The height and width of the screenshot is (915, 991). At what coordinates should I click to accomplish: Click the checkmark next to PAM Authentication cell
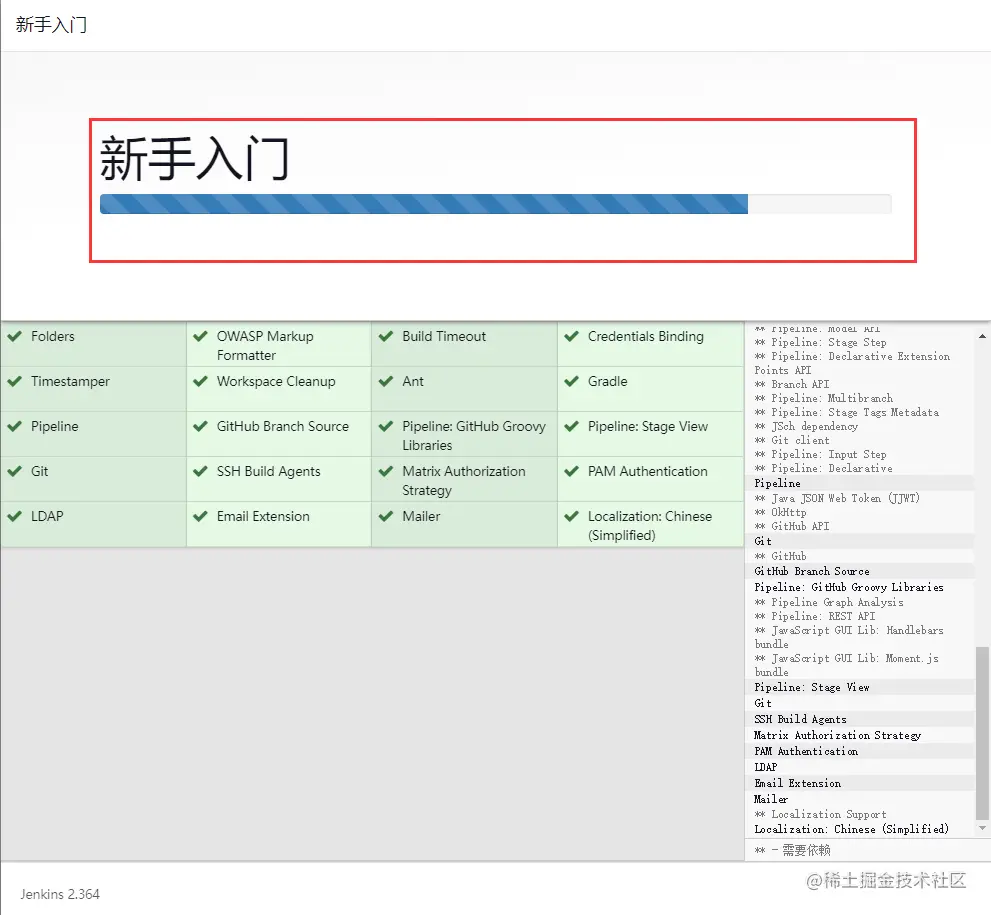click(x=571, y=471)
